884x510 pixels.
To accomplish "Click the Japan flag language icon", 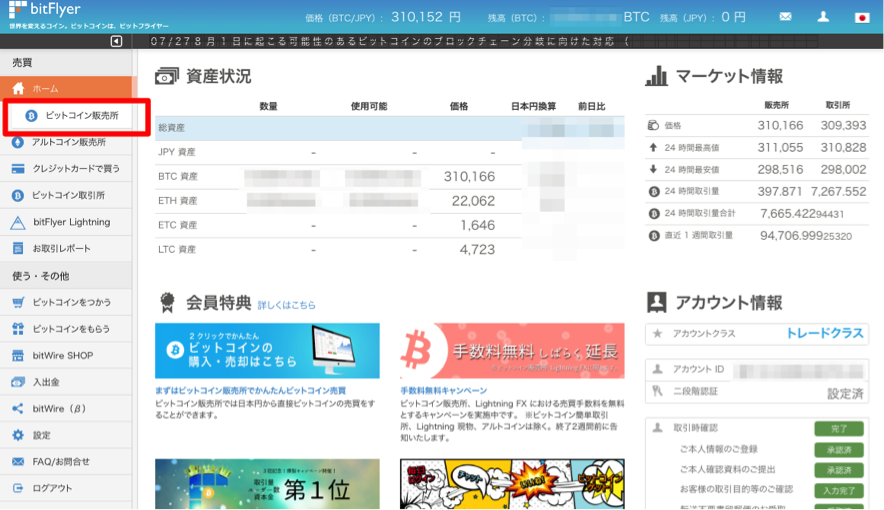I will coord(861,17).
